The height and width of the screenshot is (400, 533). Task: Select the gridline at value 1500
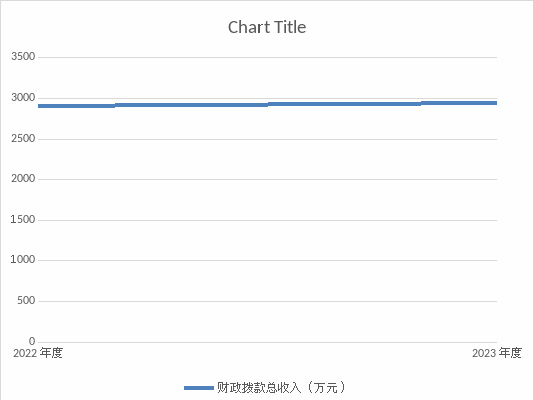268,221
